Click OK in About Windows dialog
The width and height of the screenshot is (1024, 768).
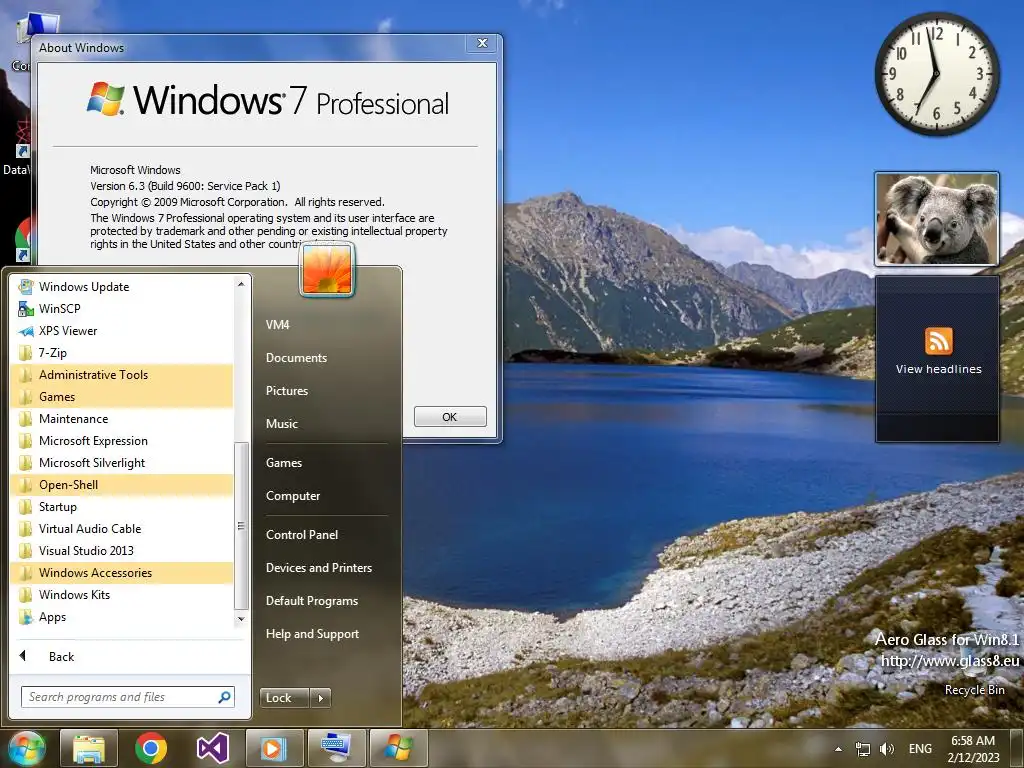(x=450, y=417)
